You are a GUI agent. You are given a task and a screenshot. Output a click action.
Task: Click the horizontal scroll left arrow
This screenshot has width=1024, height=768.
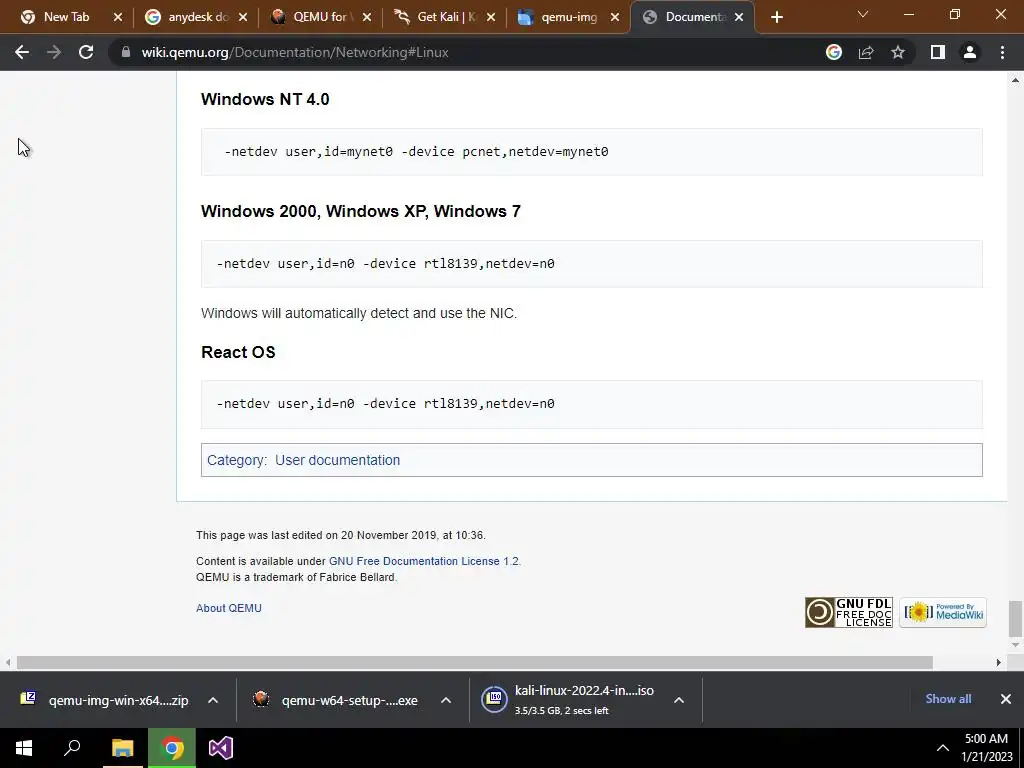(7, 662)
